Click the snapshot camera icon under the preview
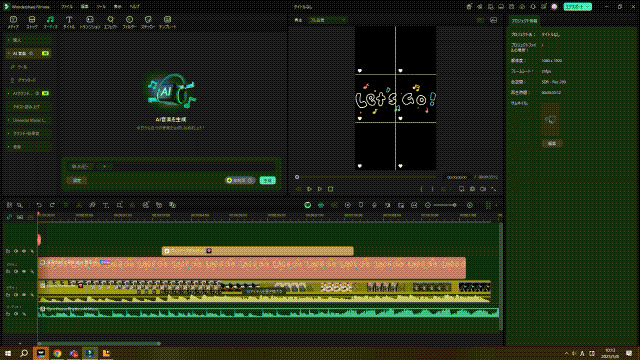This screenshot has height=360, width=640. pos(472,189)
